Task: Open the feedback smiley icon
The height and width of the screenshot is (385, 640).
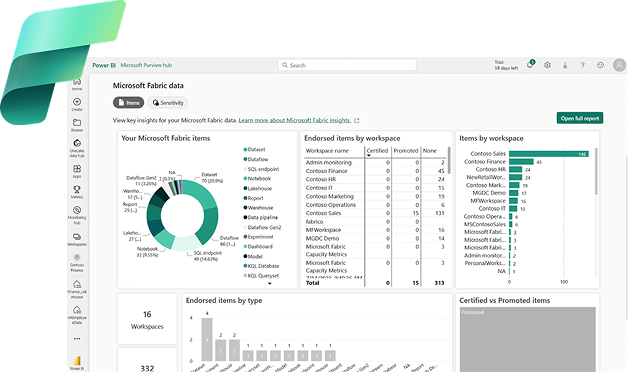Action: coord(600,65)
